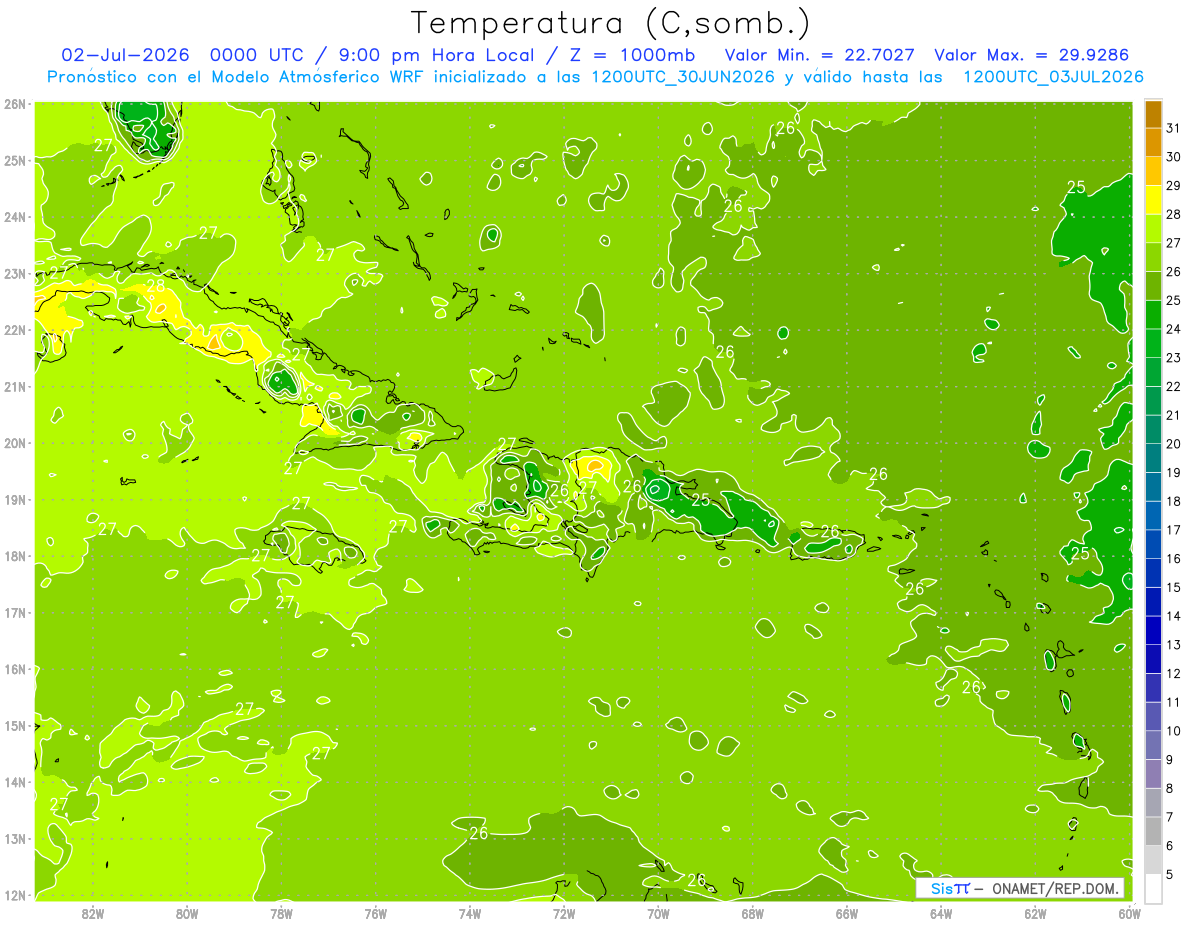Image resolution: width=1200 pixels, height=927 pixels.
Task: Click the legend value "18"
Action: (1173, 501)
